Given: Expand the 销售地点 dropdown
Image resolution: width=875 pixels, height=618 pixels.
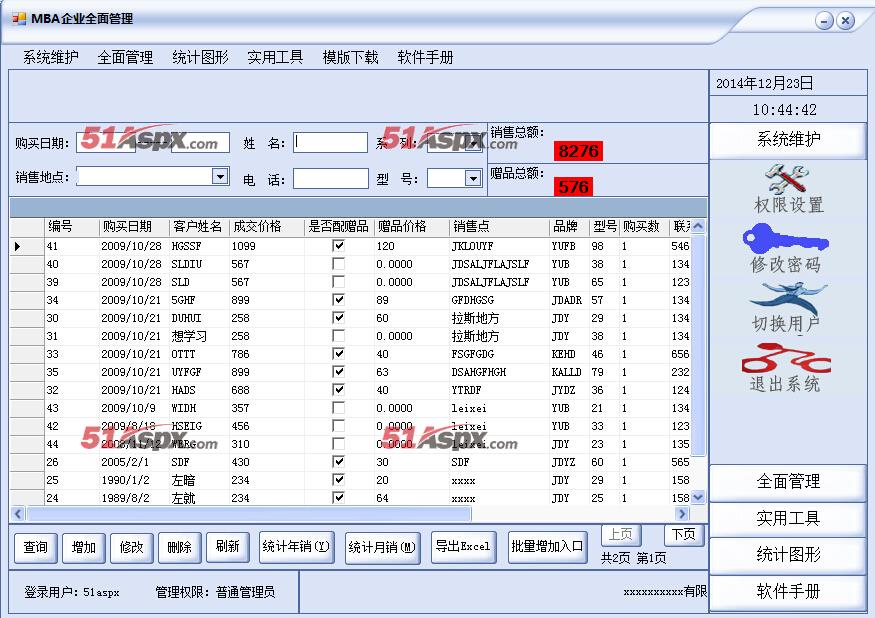Looking at the screenshot, I should (220, 177).
